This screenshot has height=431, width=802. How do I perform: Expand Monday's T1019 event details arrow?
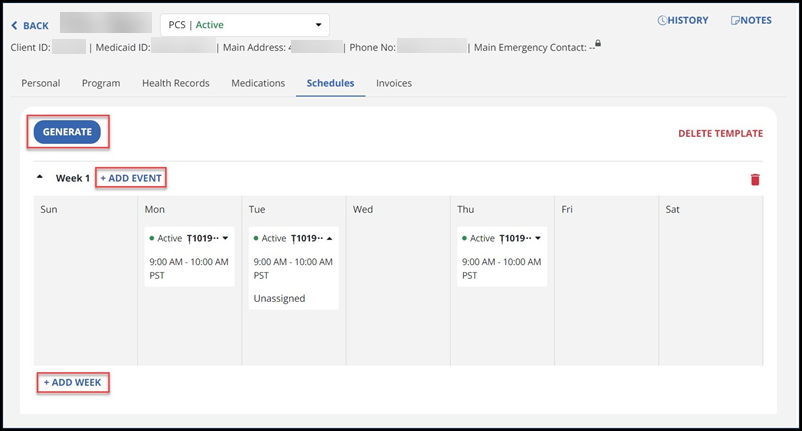pyautogui.click(x=225, y=238)
